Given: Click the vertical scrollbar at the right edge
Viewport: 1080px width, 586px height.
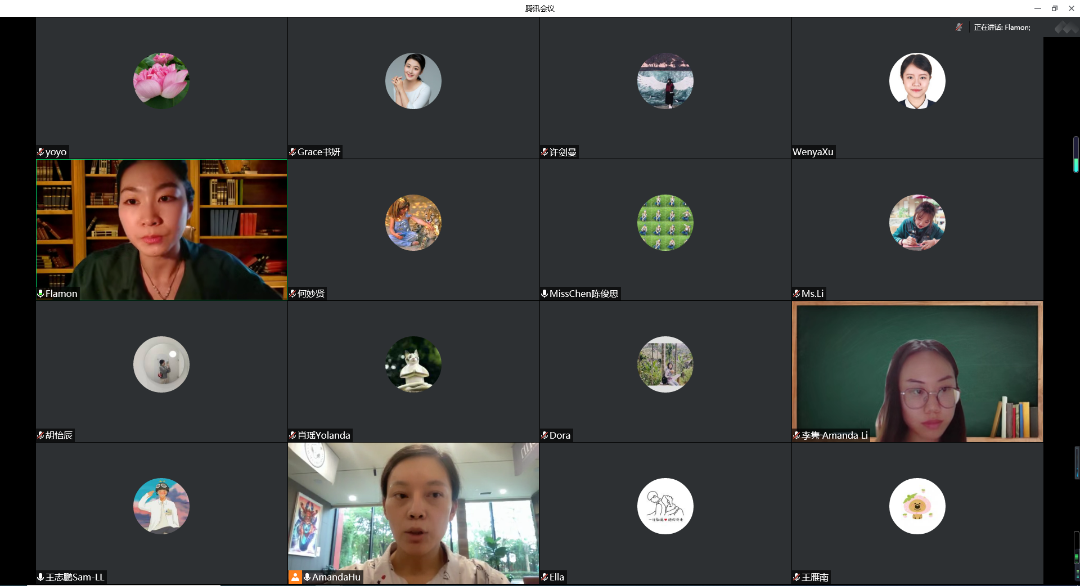Looking at the screenshot, I should pyautogui.click(x=1075, y=154).
